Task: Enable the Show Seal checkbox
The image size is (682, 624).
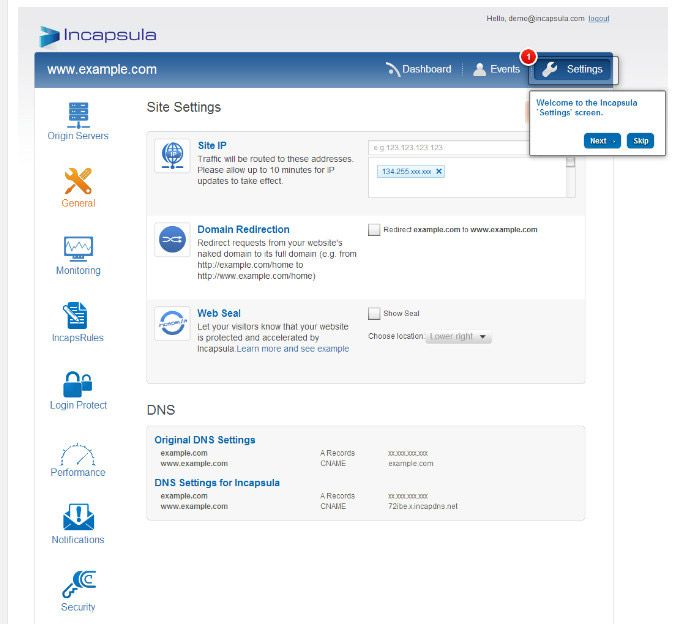Action: [374, 314]
